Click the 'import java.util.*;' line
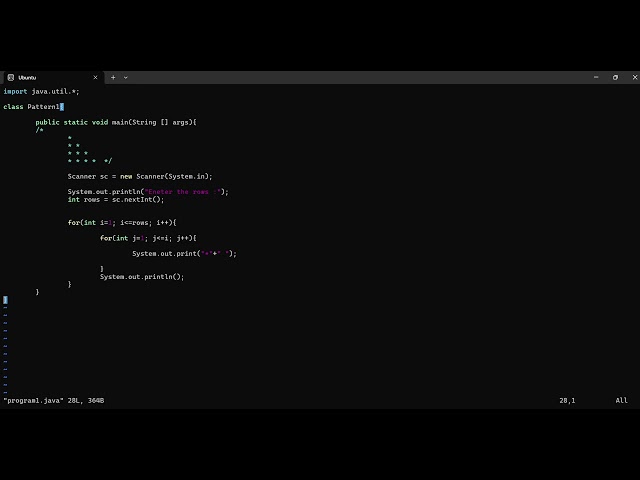640x480 pixels. click(41, 91)
